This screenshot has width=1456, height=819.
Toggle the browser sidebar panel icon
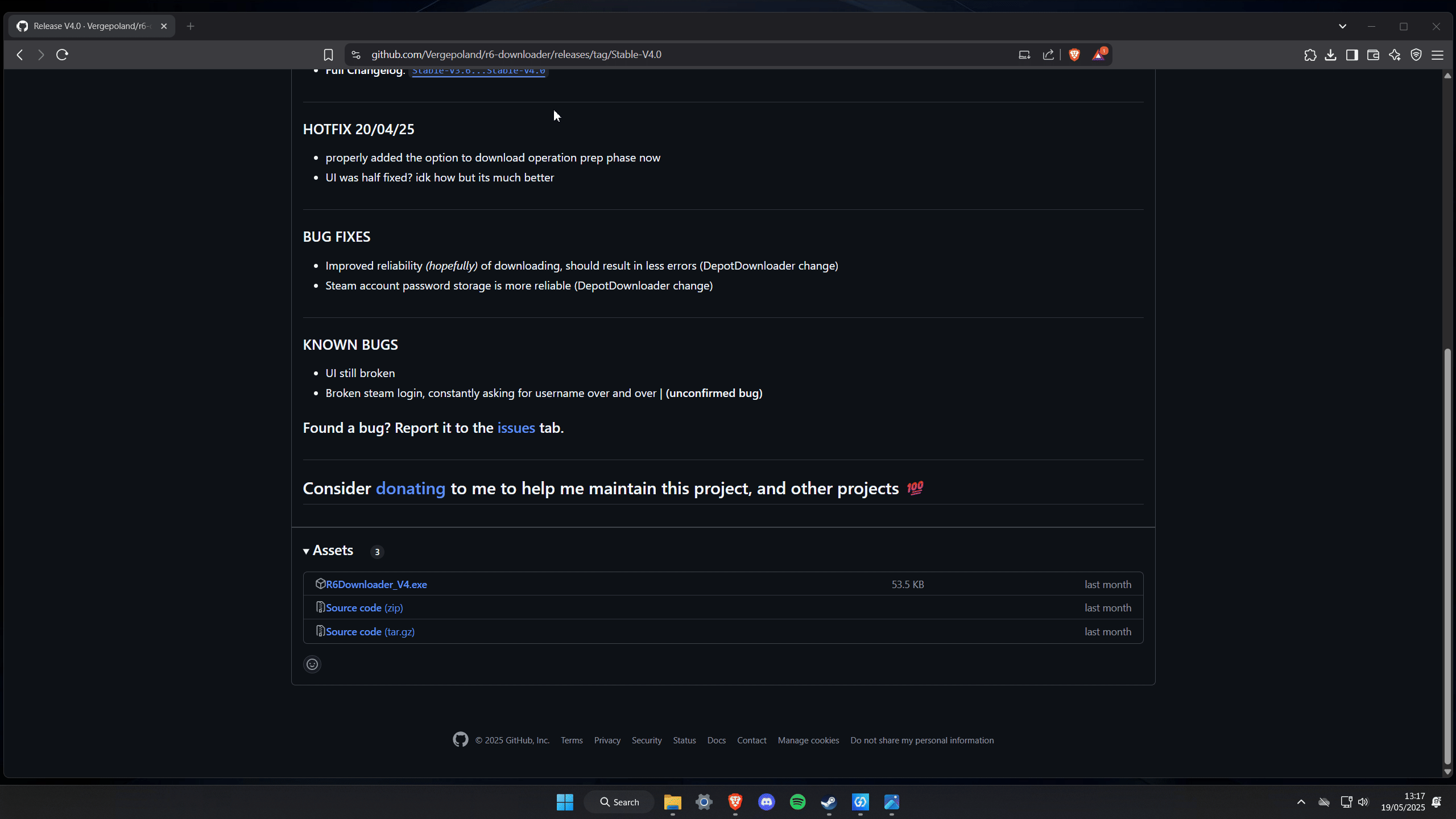[x=1352, y=55]
